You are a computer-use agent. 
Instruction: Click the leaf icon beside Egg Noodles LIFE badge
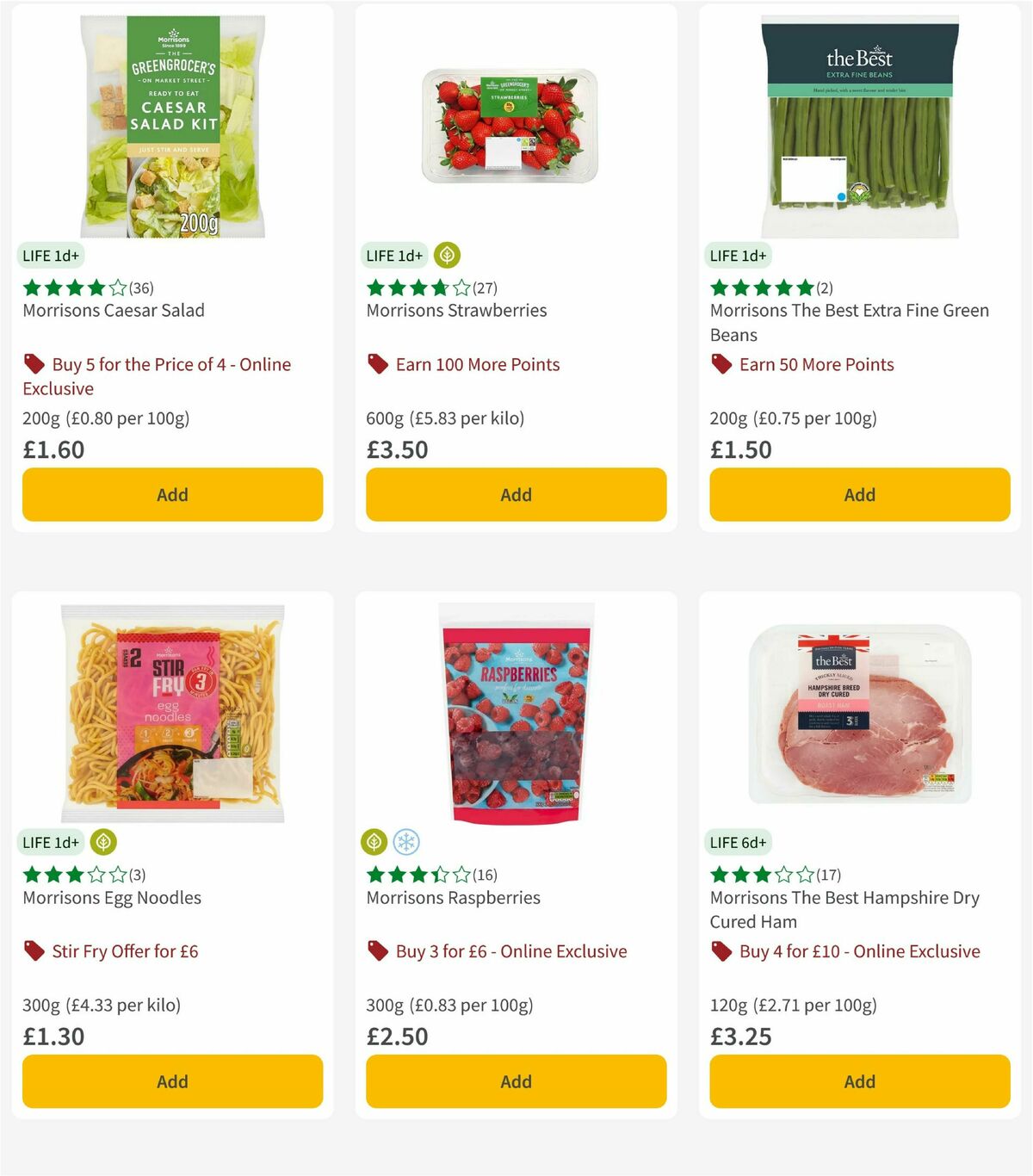click(x=103, y=841)
